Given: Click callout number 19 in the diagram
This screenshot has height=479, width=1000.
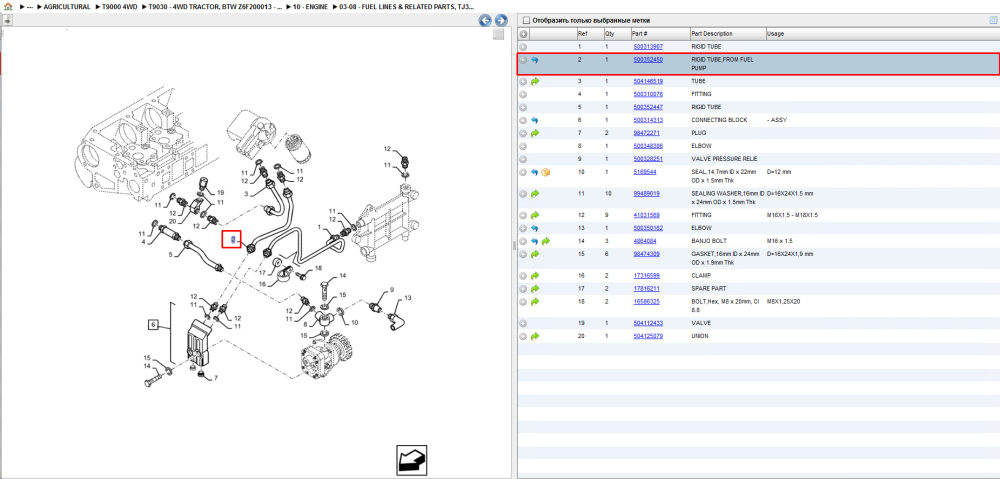Looking at the screenshot, I should 221,193.
